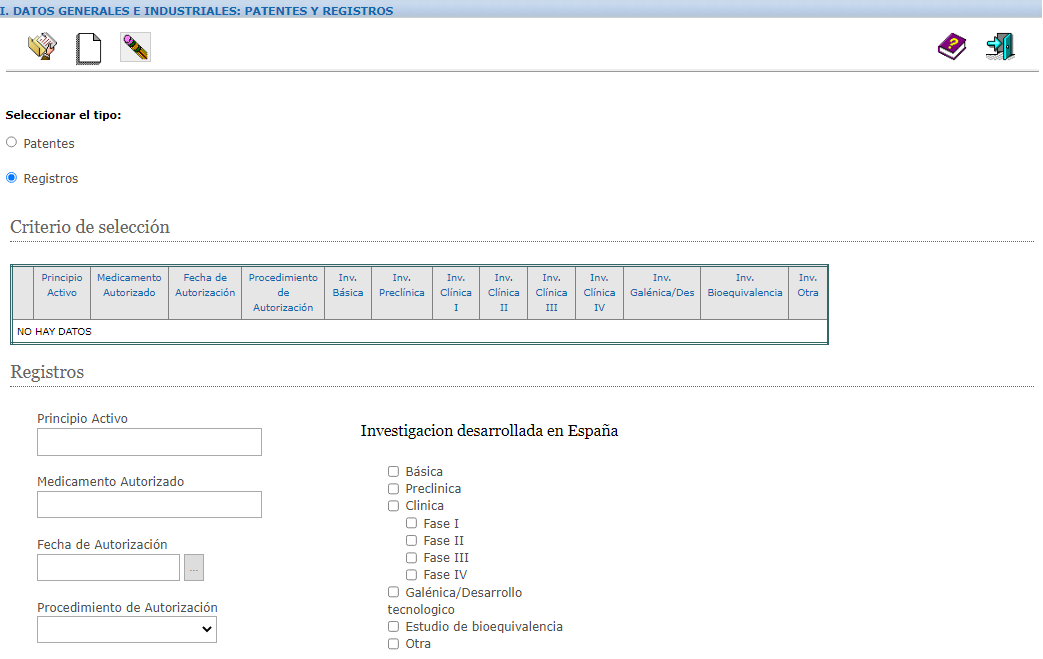Check the Estudio de bioequivalencia option
The height and width of the screenshot is (659, 1043).
tap(393, 627)
